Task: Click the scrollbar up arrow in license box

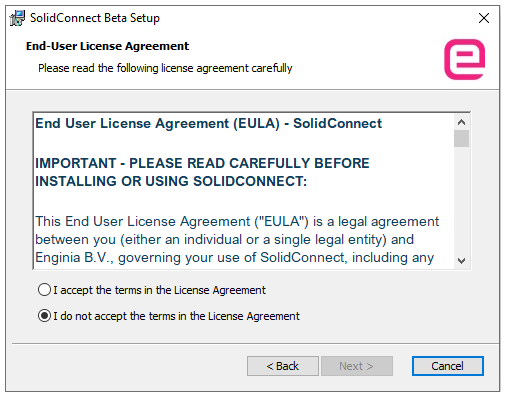Action: [461, 122]
